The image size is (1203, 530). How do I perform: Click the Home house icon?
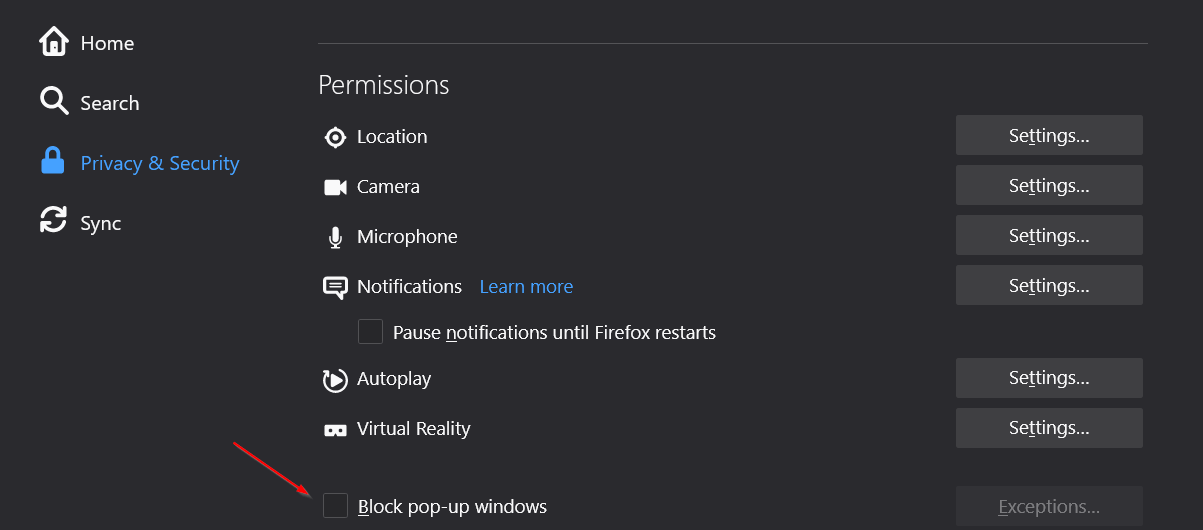click(53, 42)
